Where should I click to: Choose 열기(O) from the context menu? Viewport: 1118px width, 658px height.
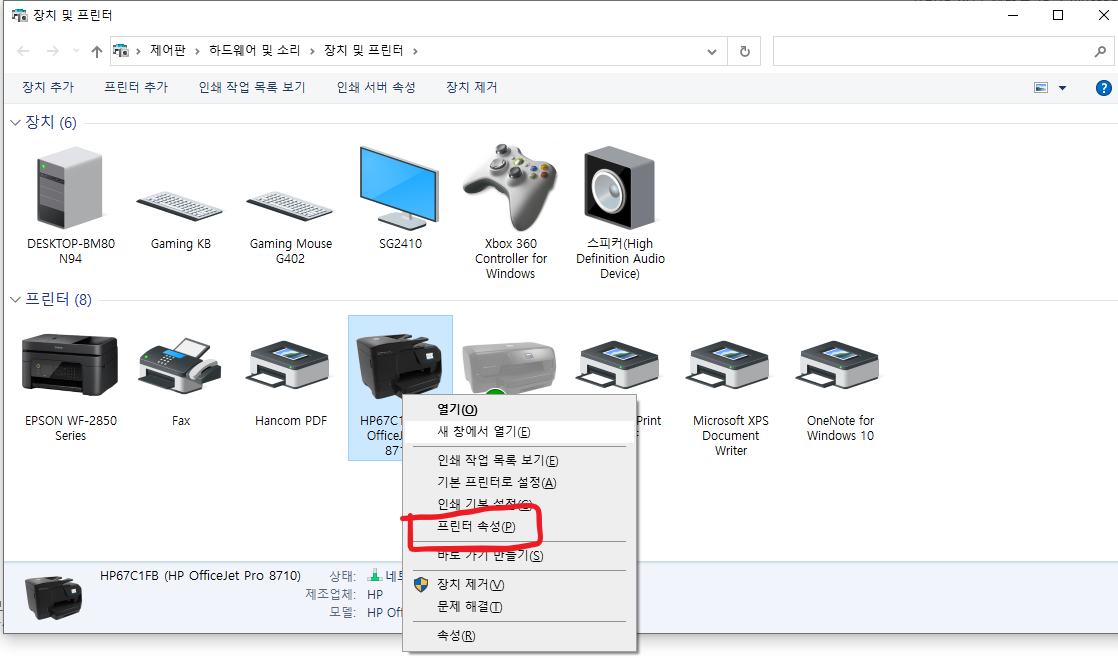click(x=519, y=409)
